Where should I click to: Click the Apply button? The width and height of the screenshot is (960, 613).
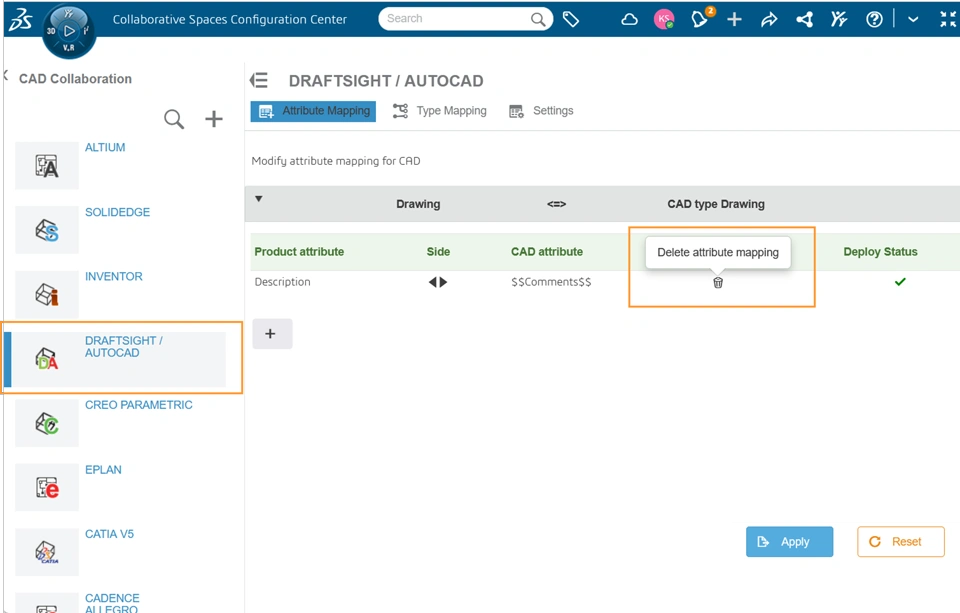point(789,542)
